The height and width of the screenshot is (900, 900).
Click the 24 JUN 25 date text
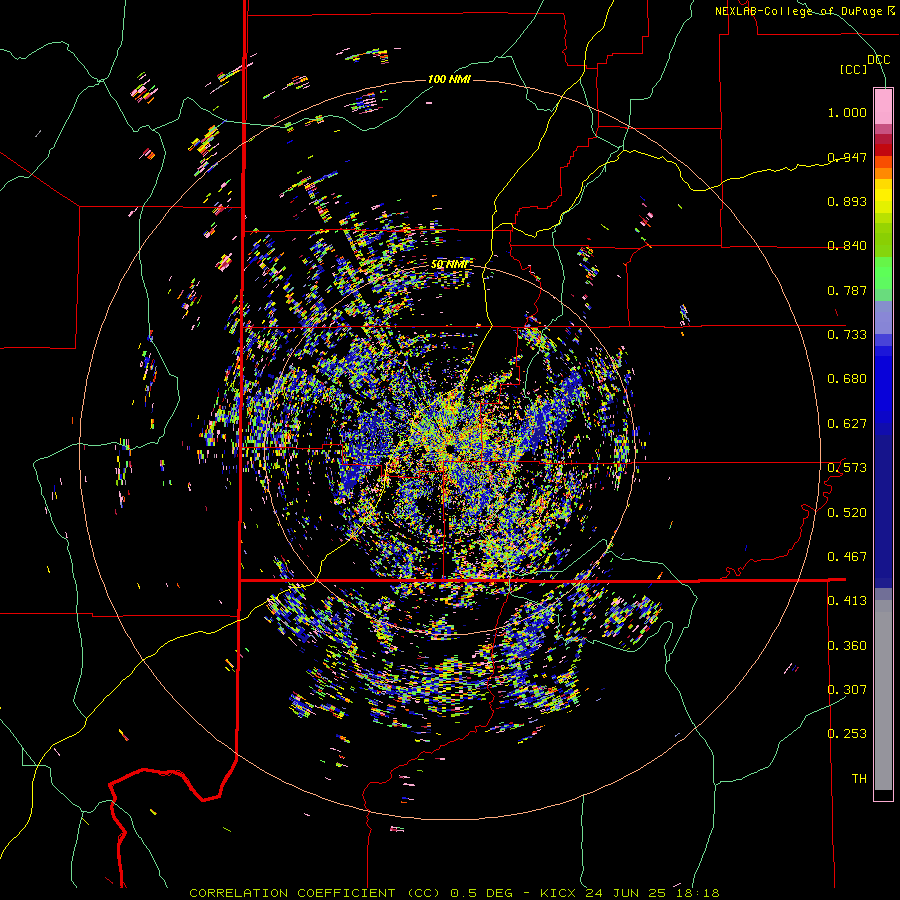pyautogui.click(x=626, y=893)
